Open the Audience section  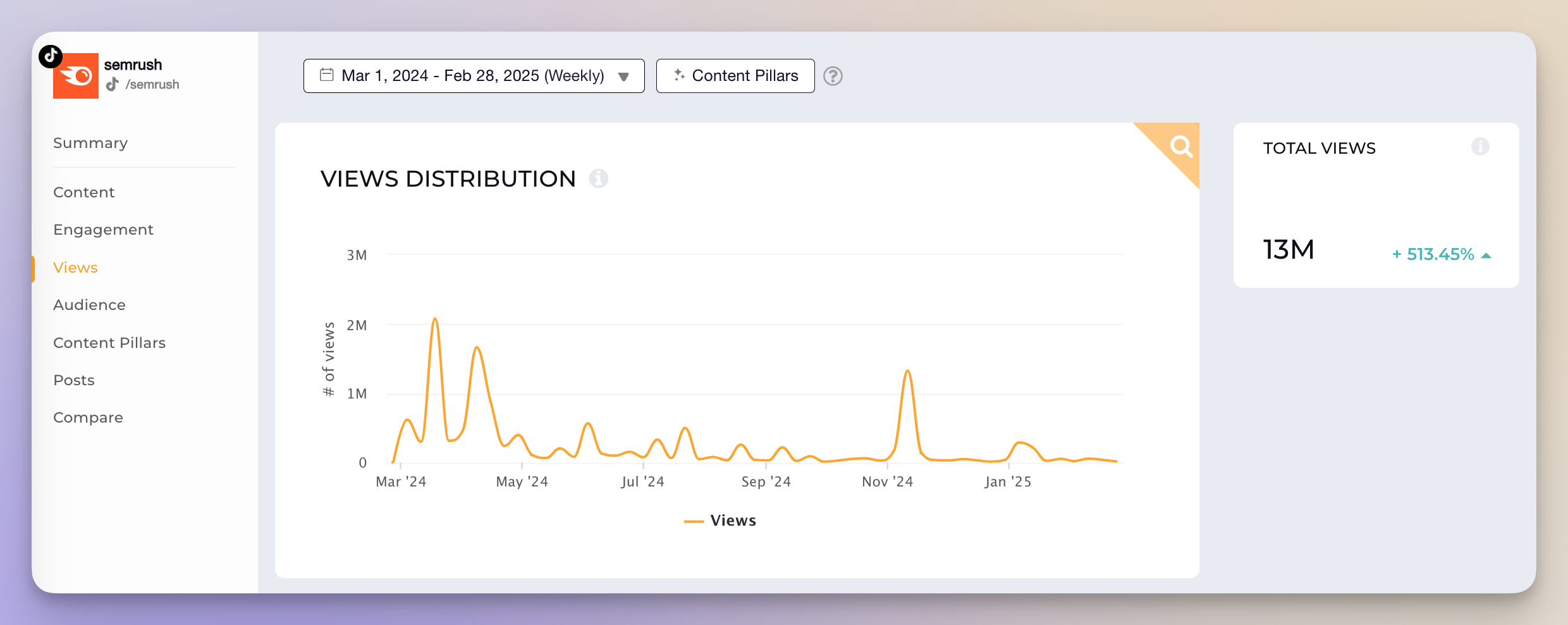coord(89,305)
